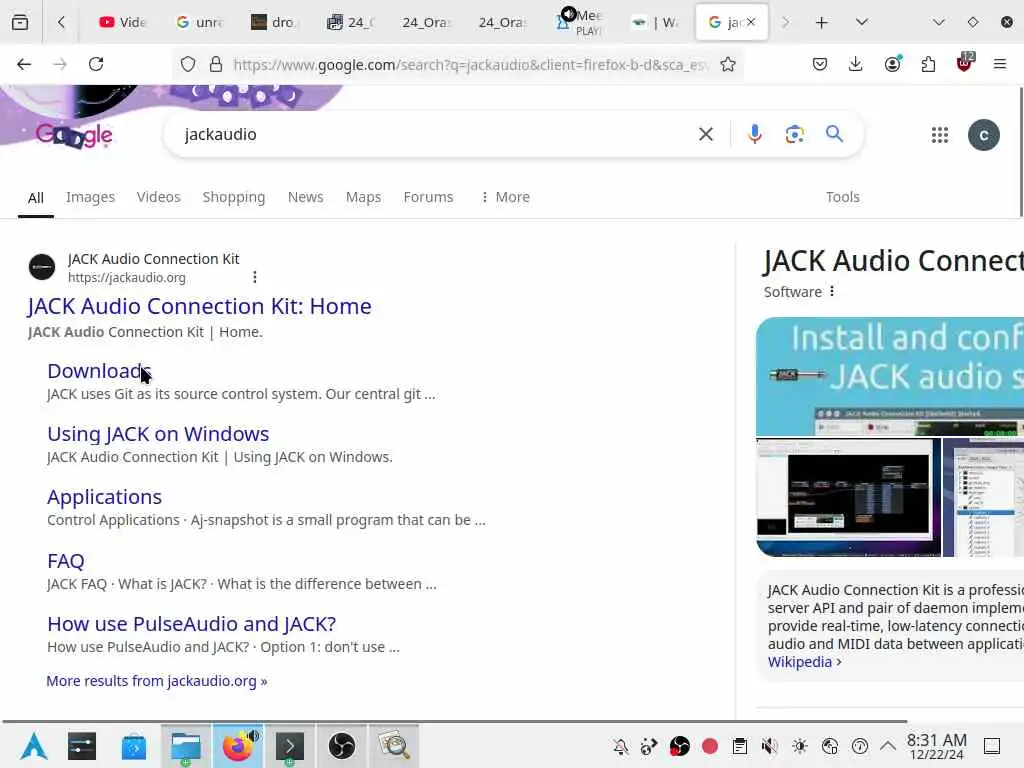
Task: Open Firefox View from the tab bar
Action: pyautogui.click(x=20, y=22)
